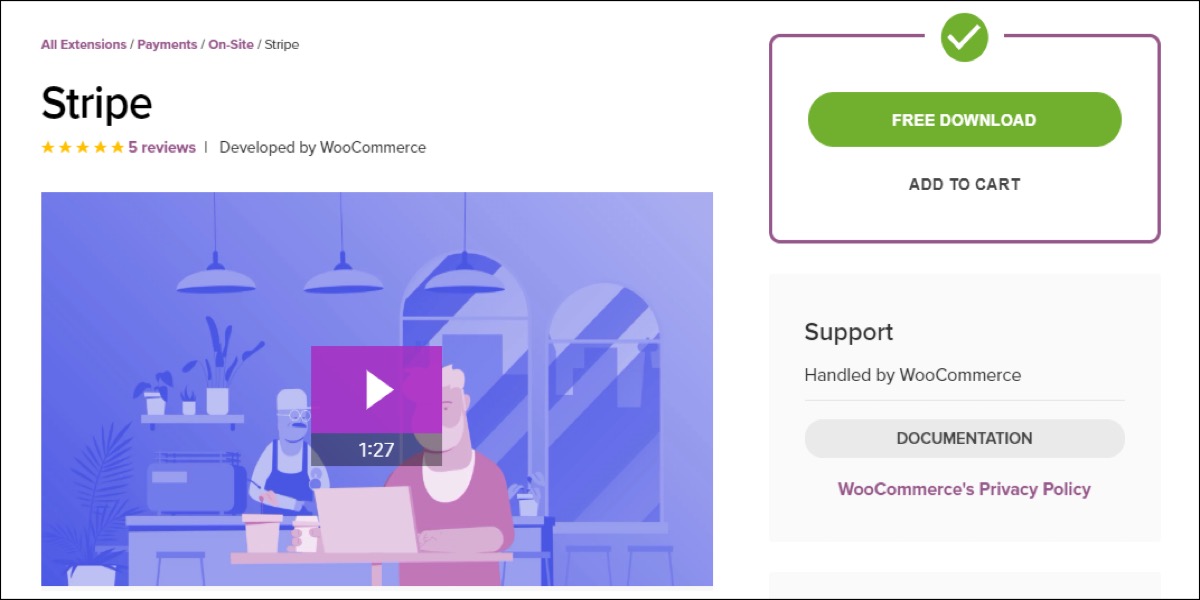Viewport: 1200px width, 600px height.
Task: Click the Handled by WooCommerce text
Action: [x=913, y=376]
